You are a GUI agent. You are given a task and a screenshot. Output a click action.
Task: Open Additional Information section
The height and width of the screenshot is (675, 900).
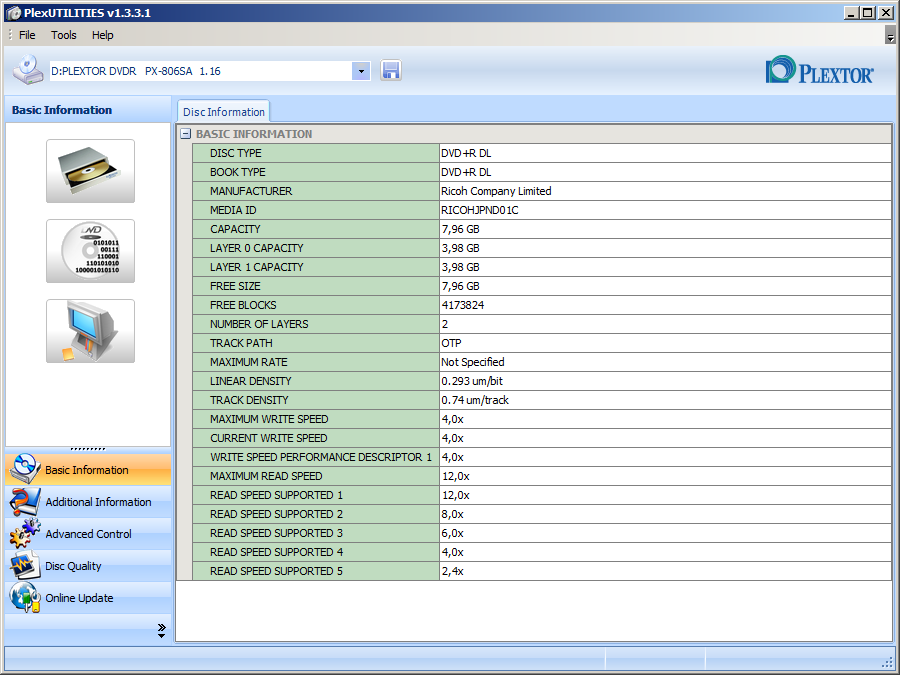point(88,502)
